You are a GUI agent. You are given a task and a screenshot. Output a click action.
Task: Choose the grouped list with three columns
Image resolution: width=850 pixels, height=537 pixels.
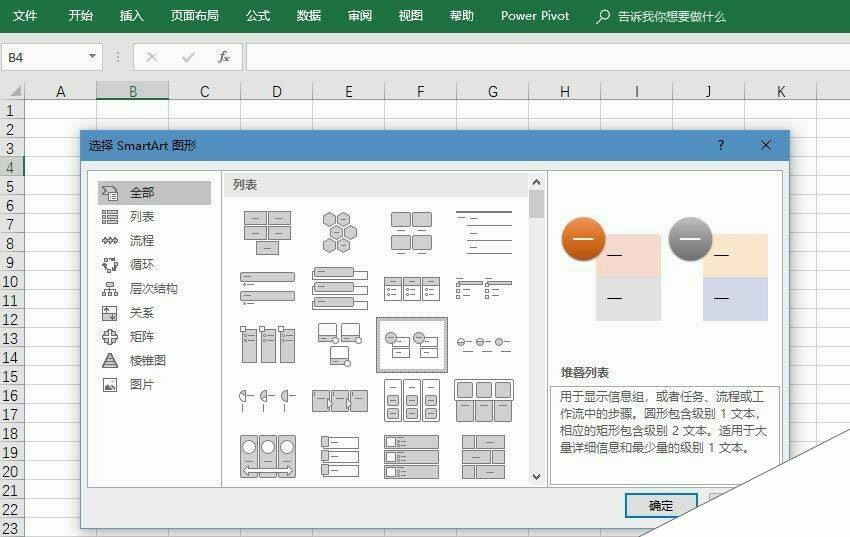click(411, 401)
